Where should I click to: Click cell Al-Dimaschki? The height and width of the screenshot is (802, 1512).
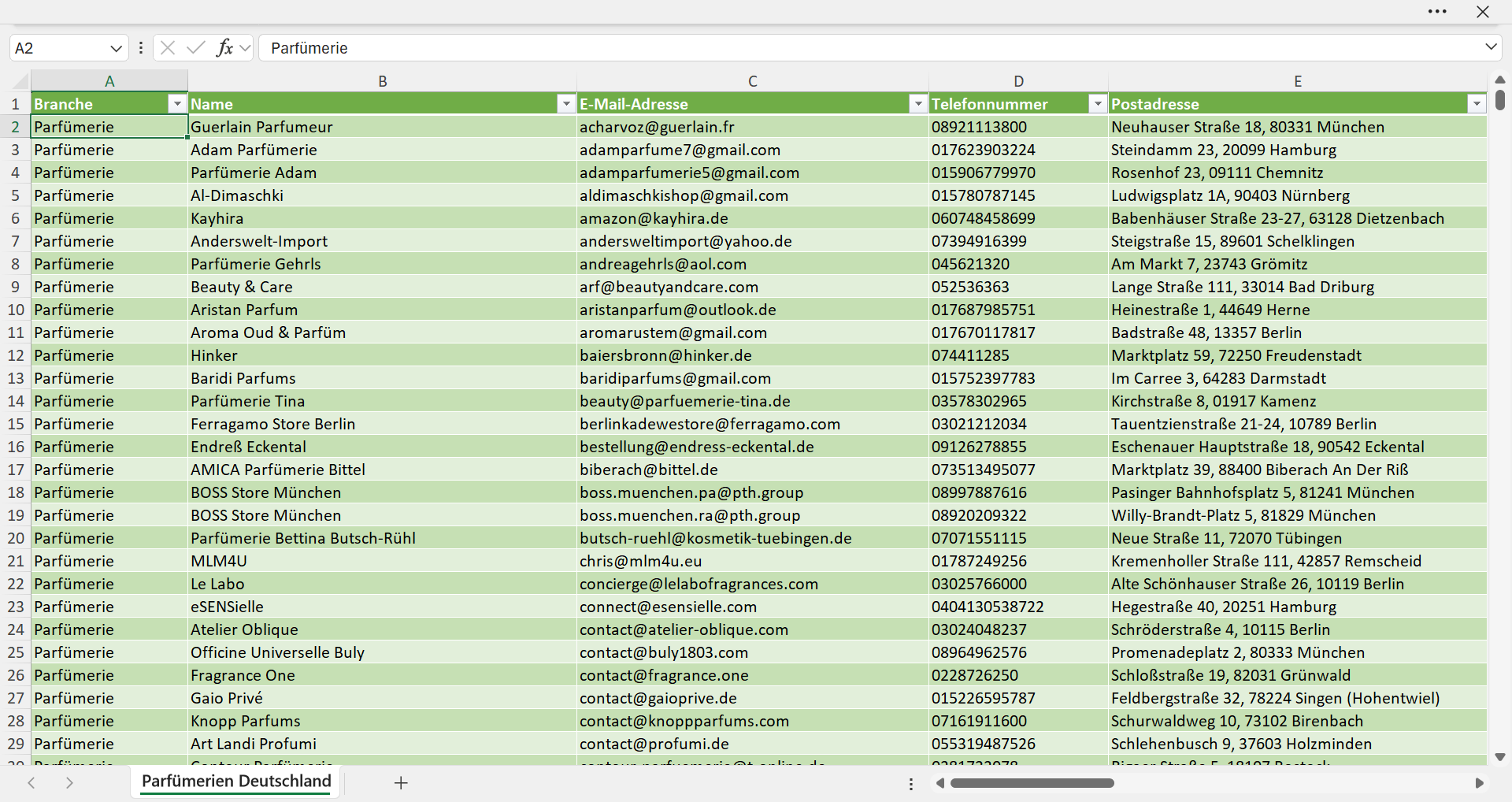click(x=383, y=195)
